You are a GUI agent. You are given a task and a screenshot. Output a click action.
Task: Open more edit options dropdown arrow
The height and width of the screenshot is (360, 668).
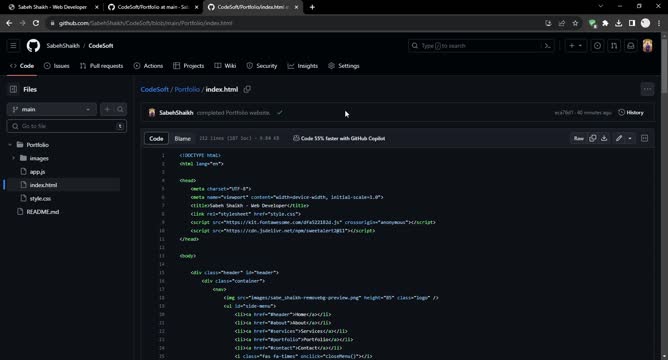pos(630,138)
